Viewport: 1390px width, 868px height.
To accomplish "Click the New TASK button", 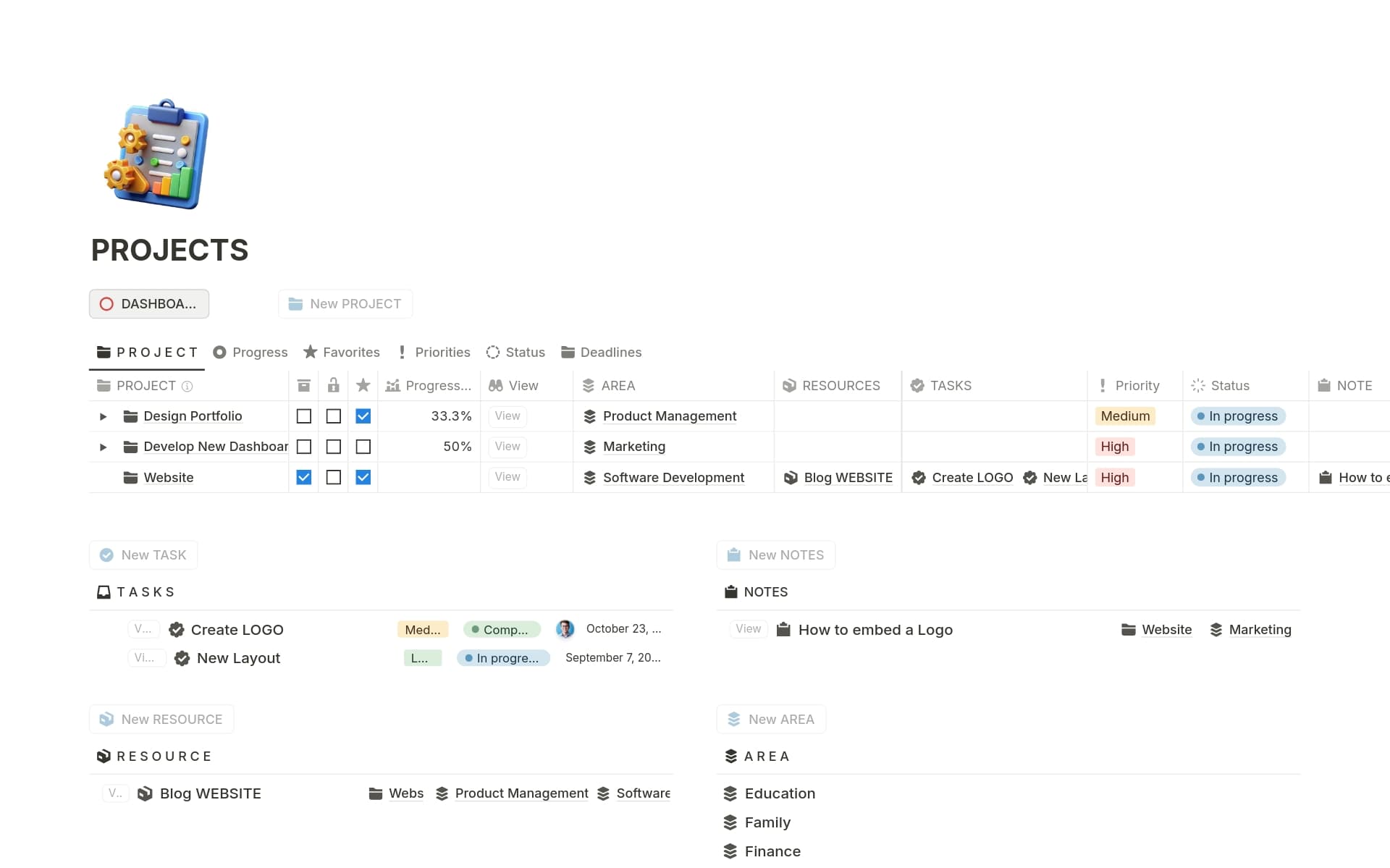I will click(143, 555).
